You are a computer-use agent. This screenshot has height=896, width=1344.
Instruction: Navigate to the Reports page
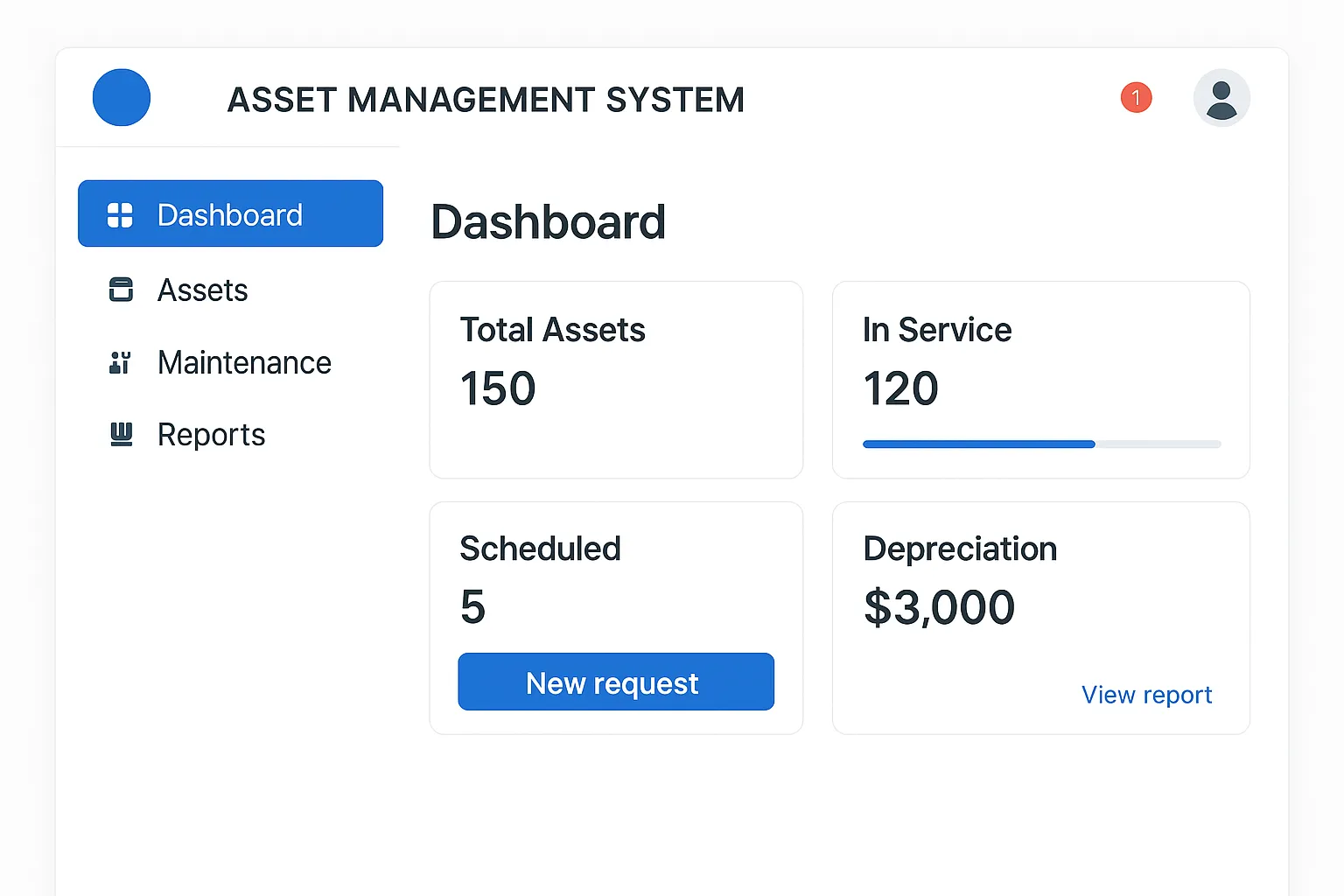tap(211, 435)
